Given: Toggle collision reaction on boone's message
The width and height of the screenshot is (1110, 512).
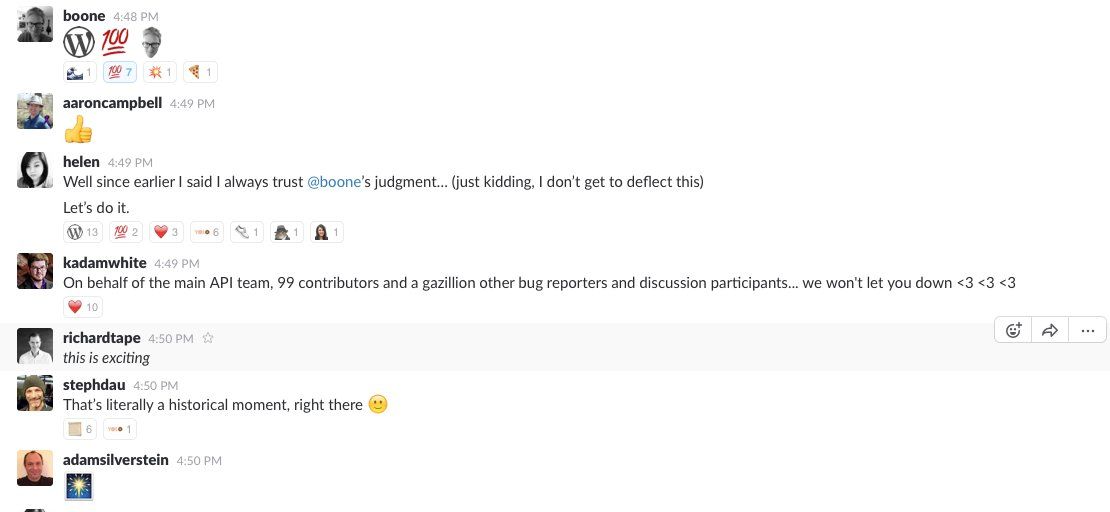Looking at the screenshot, I should pos(160,72).
